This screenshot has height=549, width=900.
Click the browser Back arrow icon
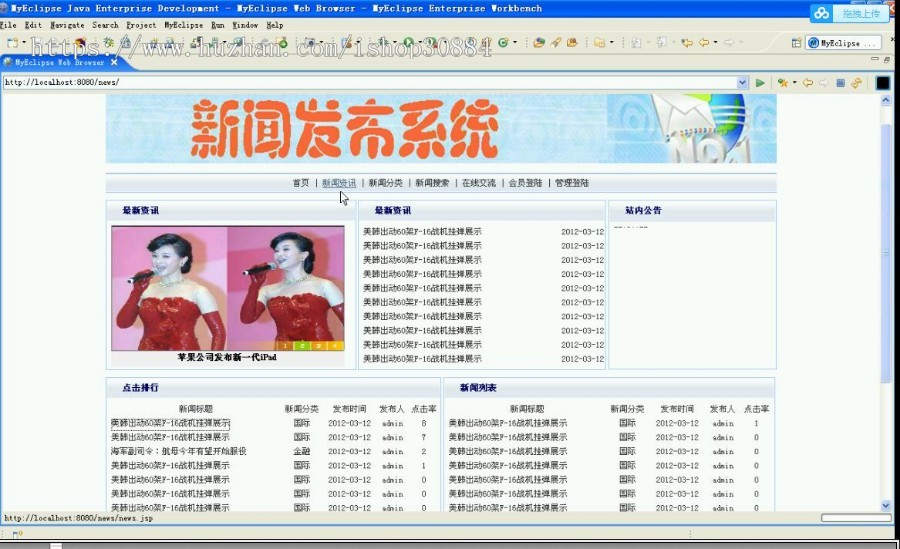(808, 83)
